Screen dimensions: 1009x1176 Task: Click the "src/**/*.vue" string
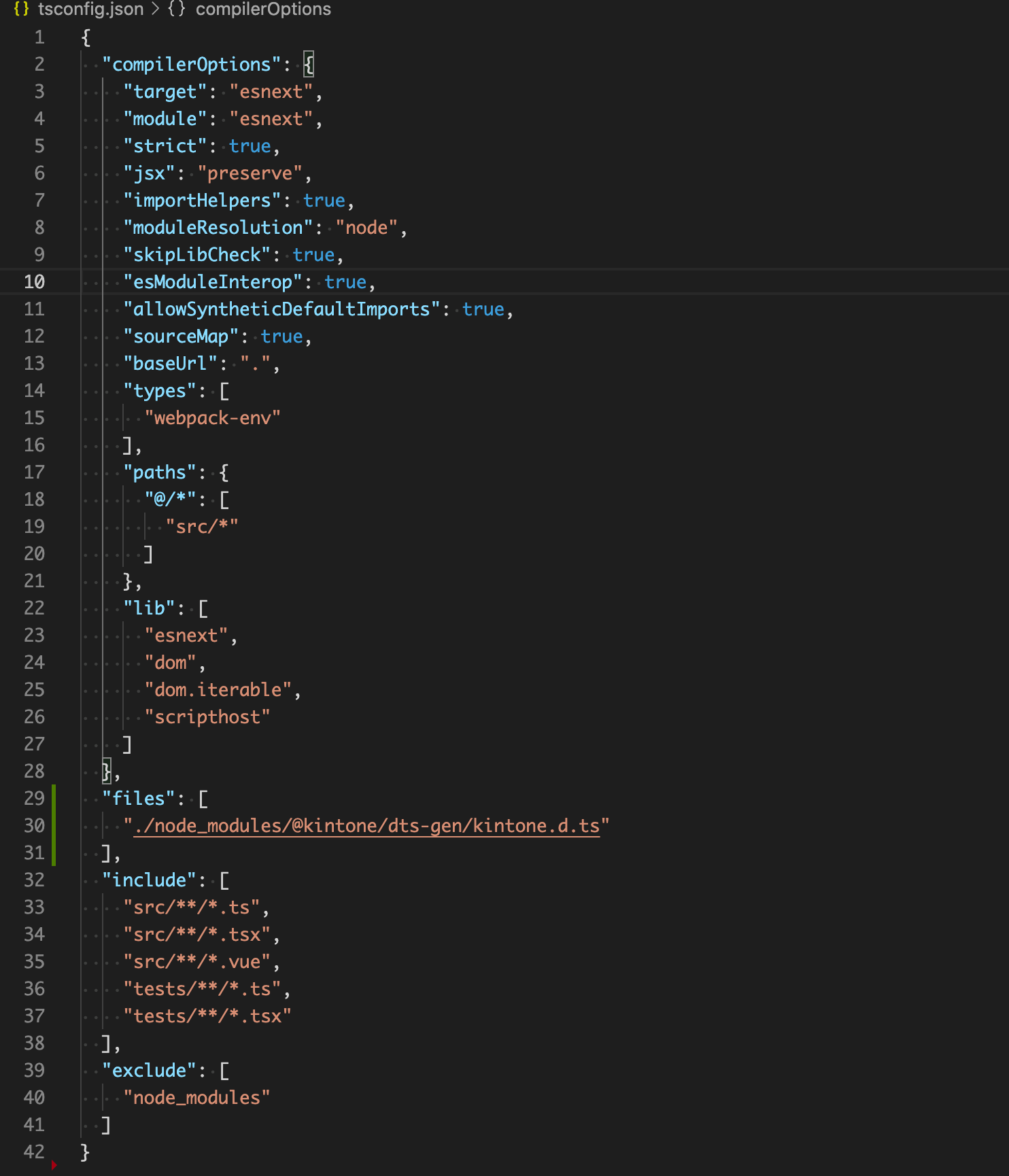[197, 962]
